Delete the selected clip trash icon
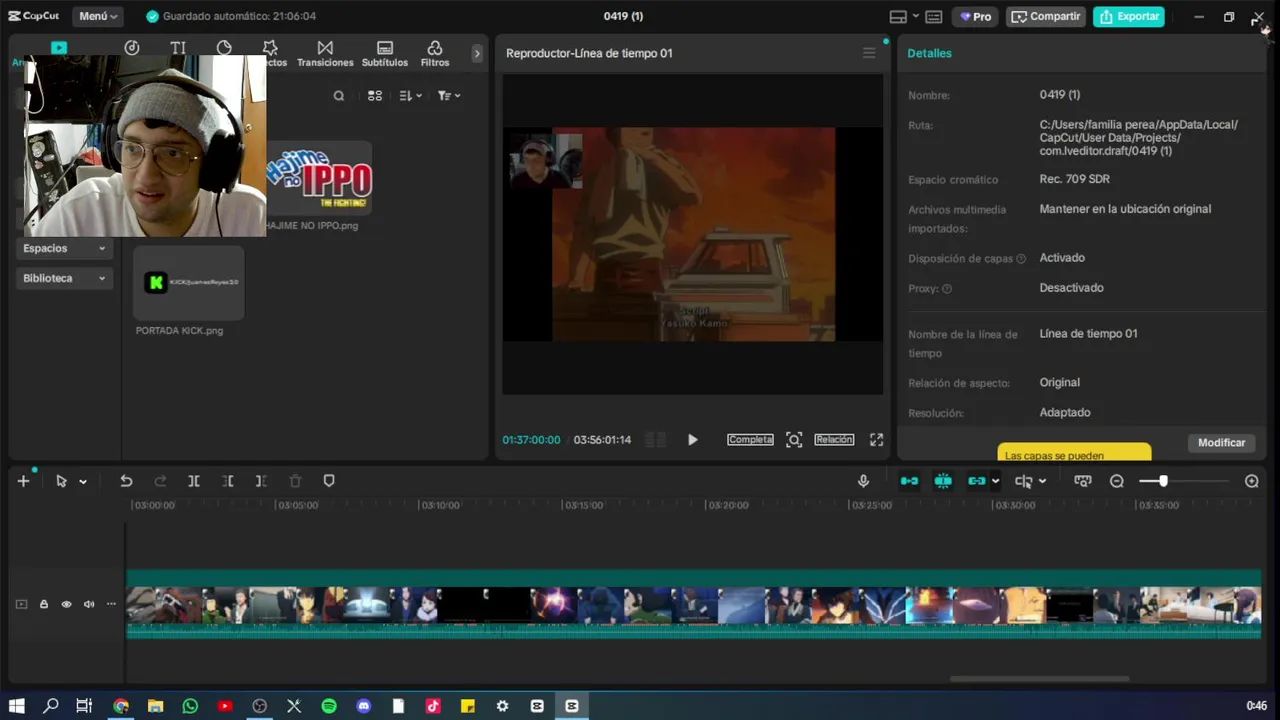The width and height of the screenshot is (1280, 720). click(295, 481)
